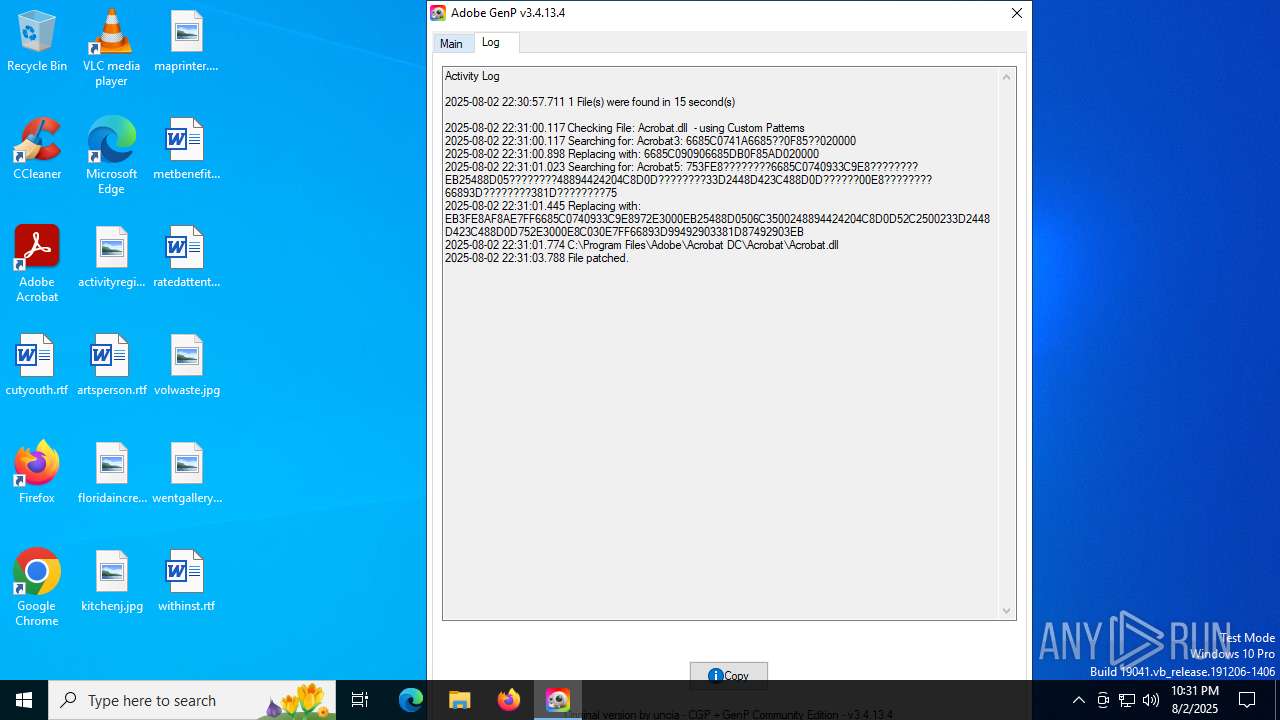Select withinst.rtf file icon
Viewport: 1280px width, 720px height.
(186, 581)
